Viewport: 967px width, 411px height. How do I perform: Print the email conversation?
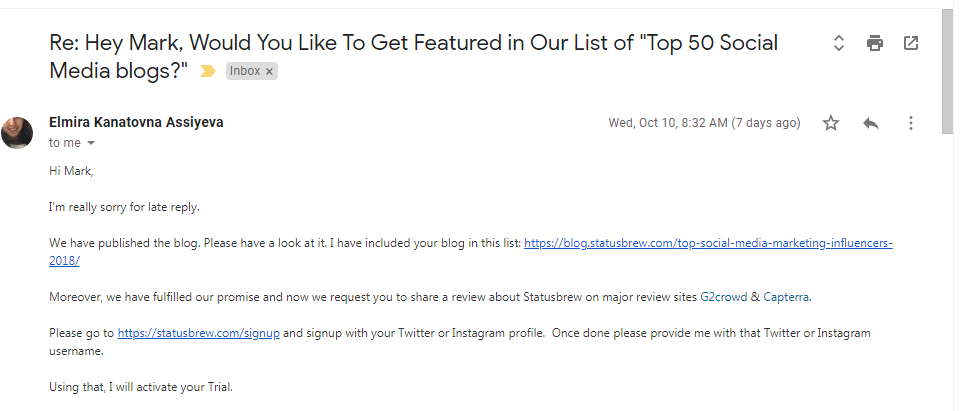(875, 43)
